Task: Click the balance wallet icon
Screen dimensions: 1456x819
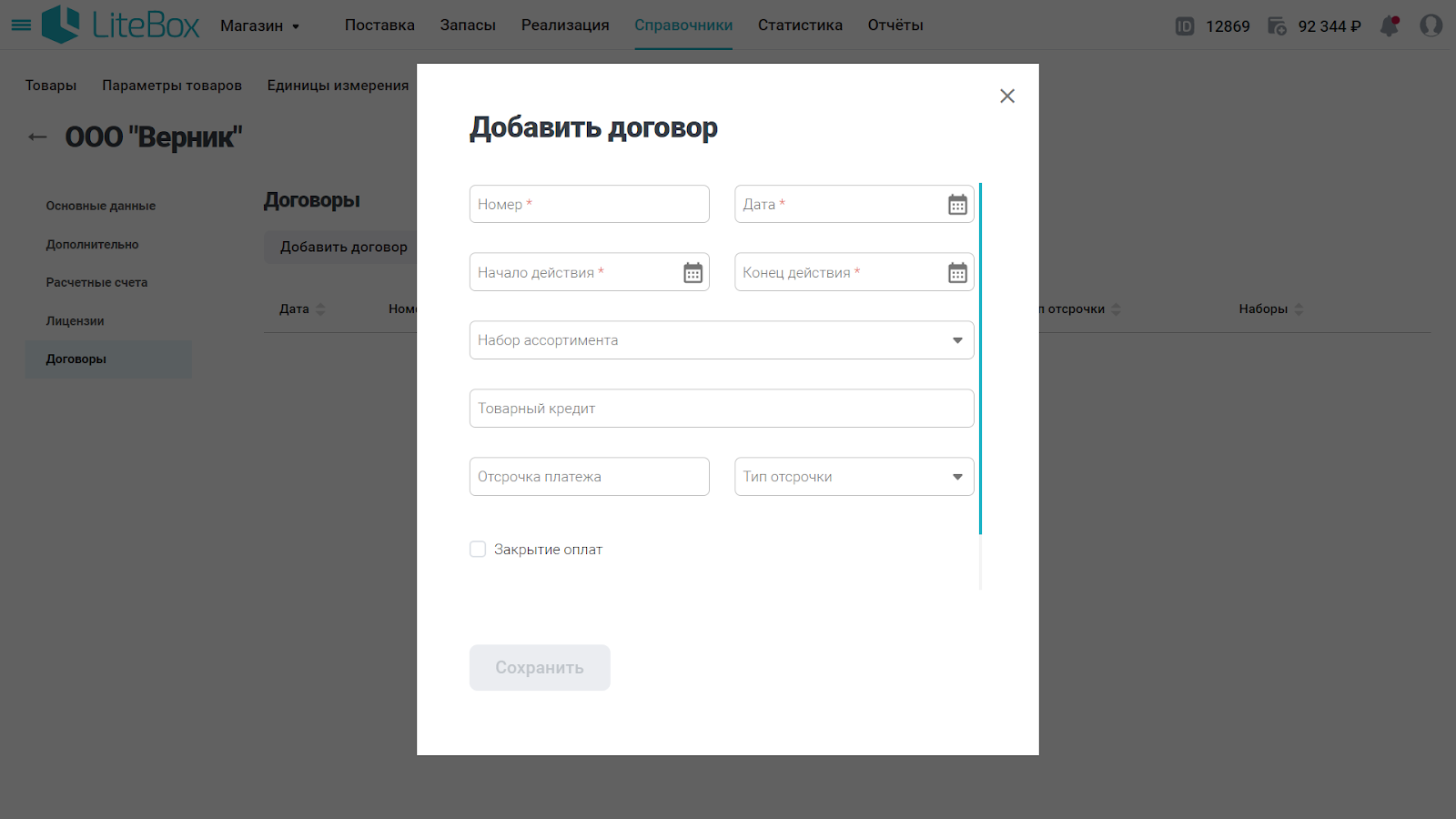Action: point(1278,26)
